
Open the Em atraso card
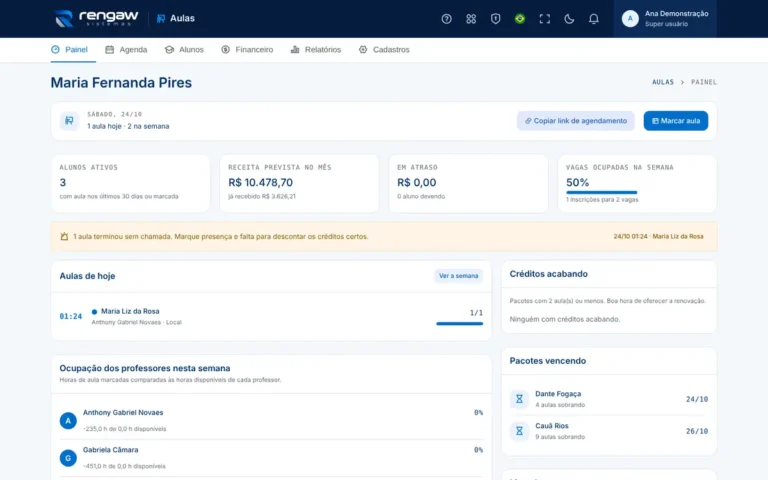pyautogui.click(x=468, y=184)
